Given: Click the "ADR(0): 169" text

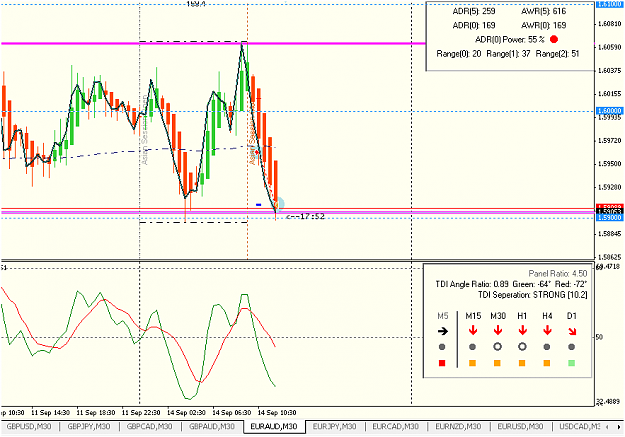Looking at the screenshot, I should click(x=474, y=26).
